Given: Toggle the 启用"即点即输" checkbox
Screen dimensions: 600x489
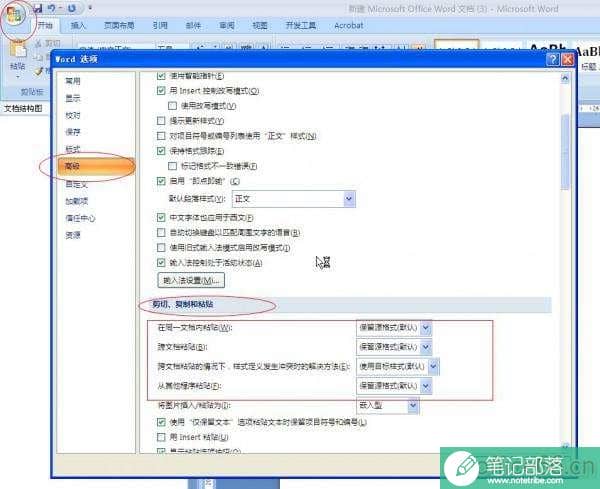Looking at the screenshot, I should 161,181.
